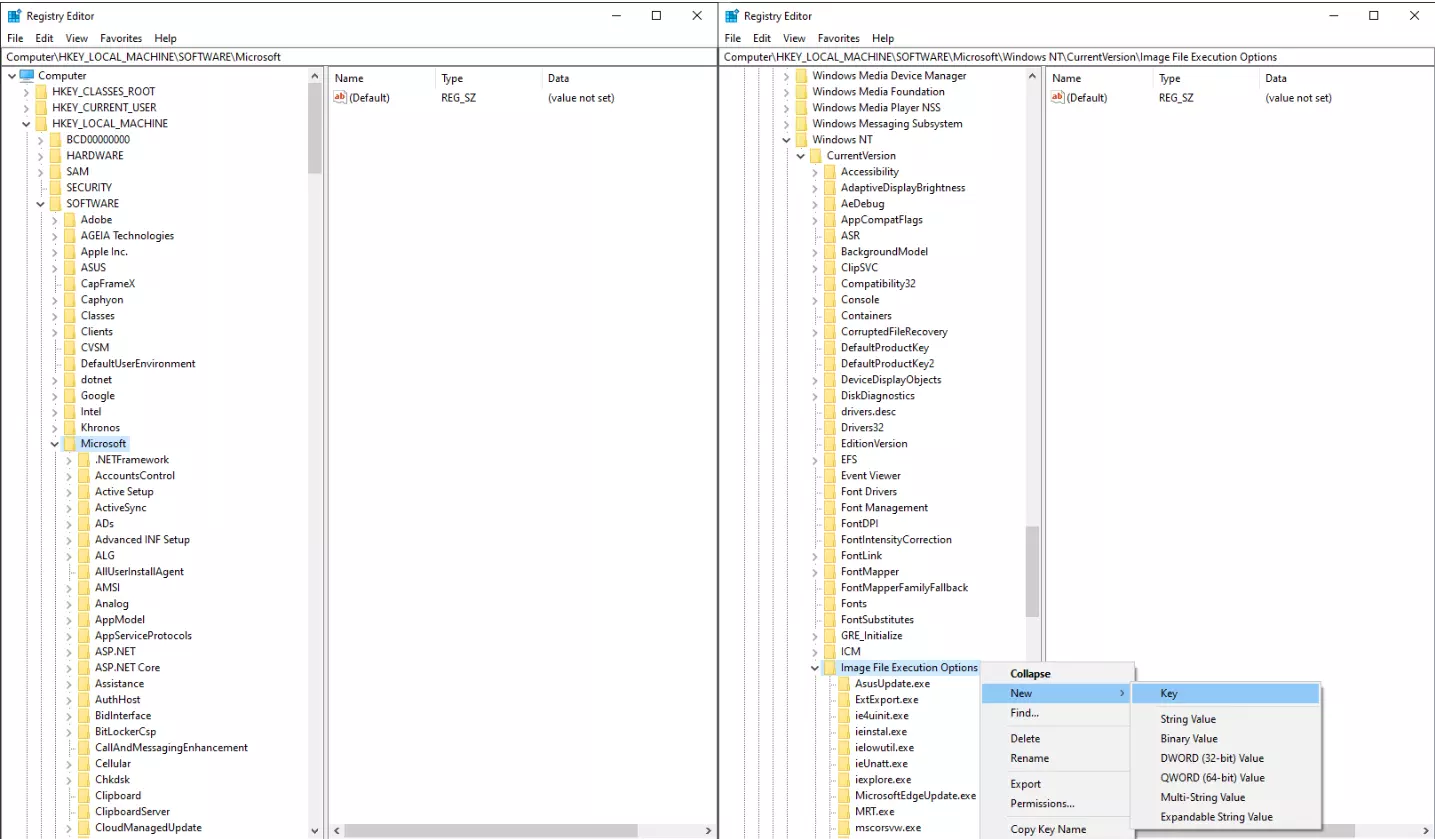
Task: Select the CurrentVersion folder icon
Action: coord(815,156)
